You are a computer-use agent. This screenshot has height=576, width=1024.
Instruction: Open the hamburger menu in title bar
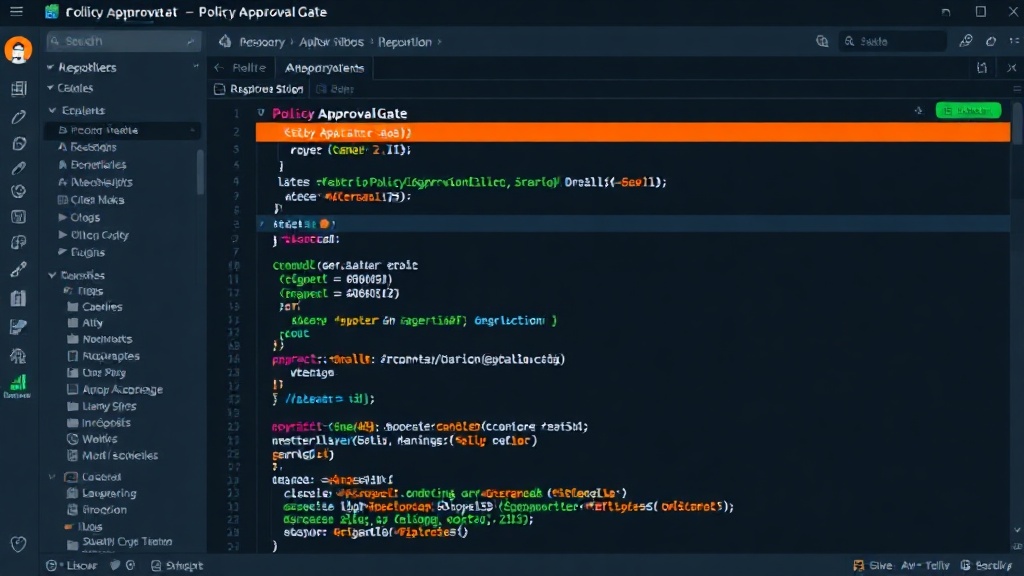pyautogui.click(x=16, y=12)
